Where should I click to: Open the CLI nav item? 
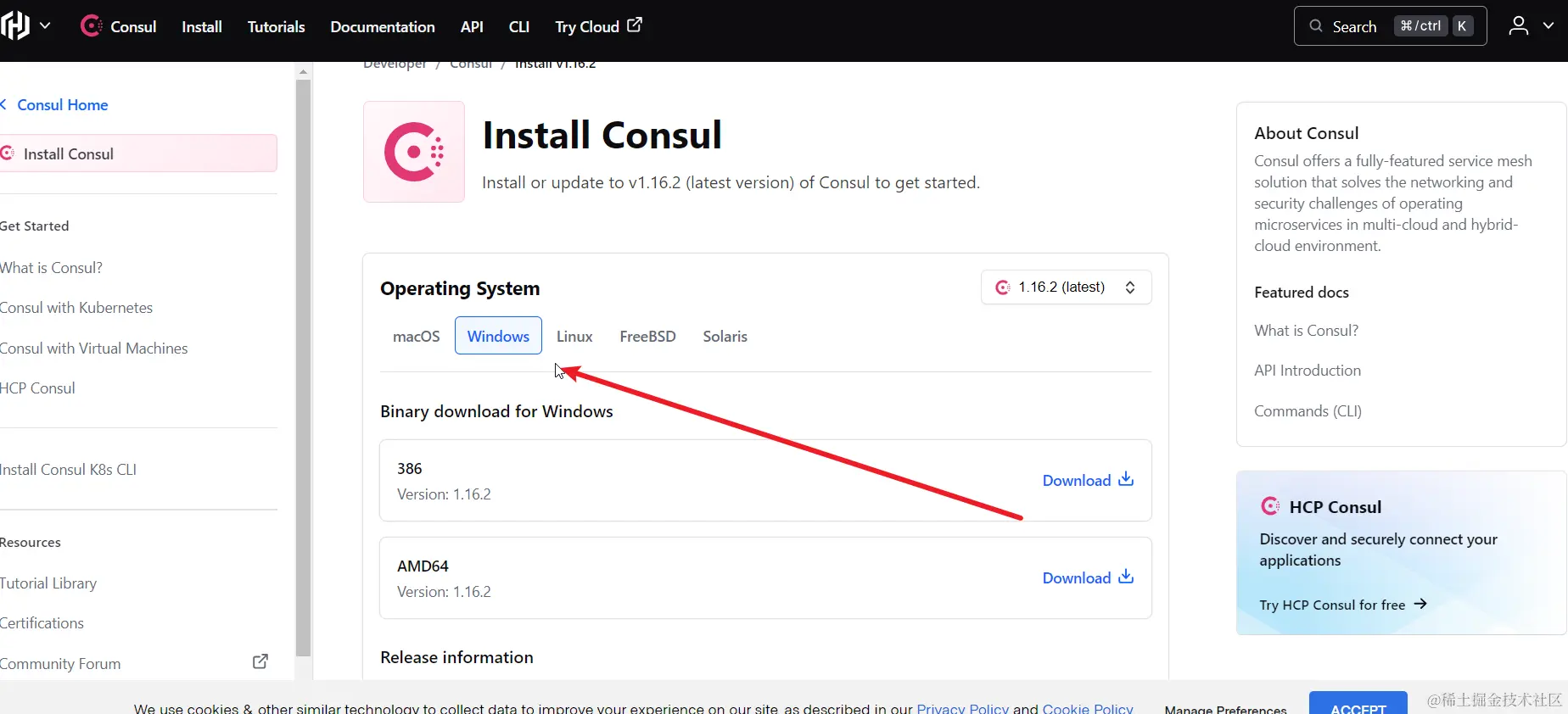click(519, 26)
